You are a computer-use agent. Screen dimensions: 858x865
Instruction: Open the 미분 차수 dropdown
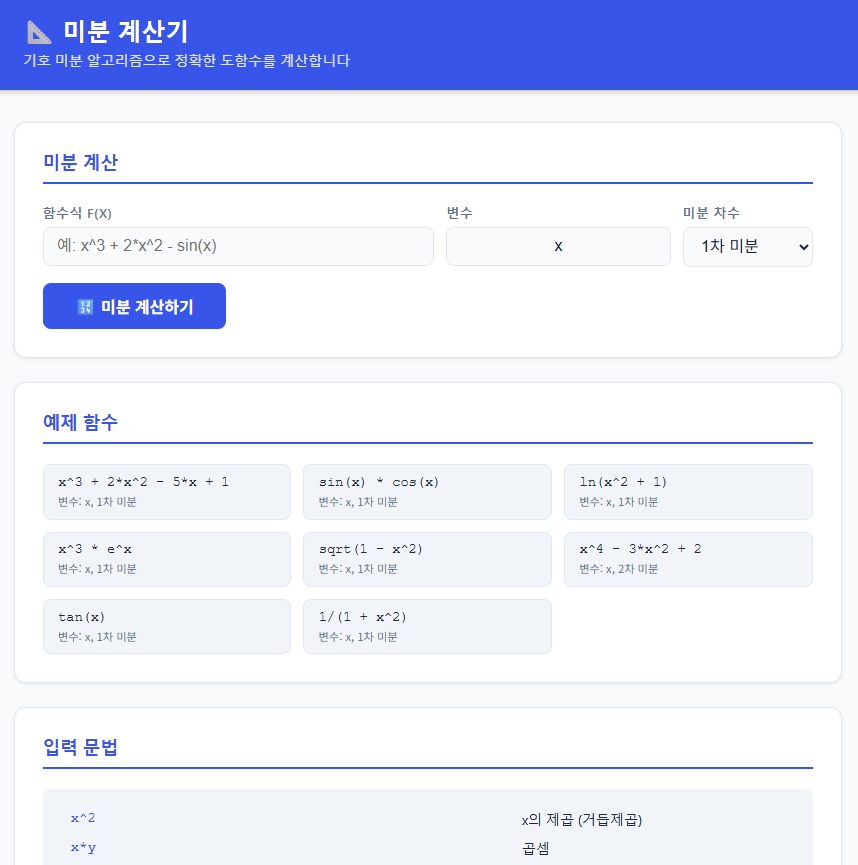[x=747, y=246]
